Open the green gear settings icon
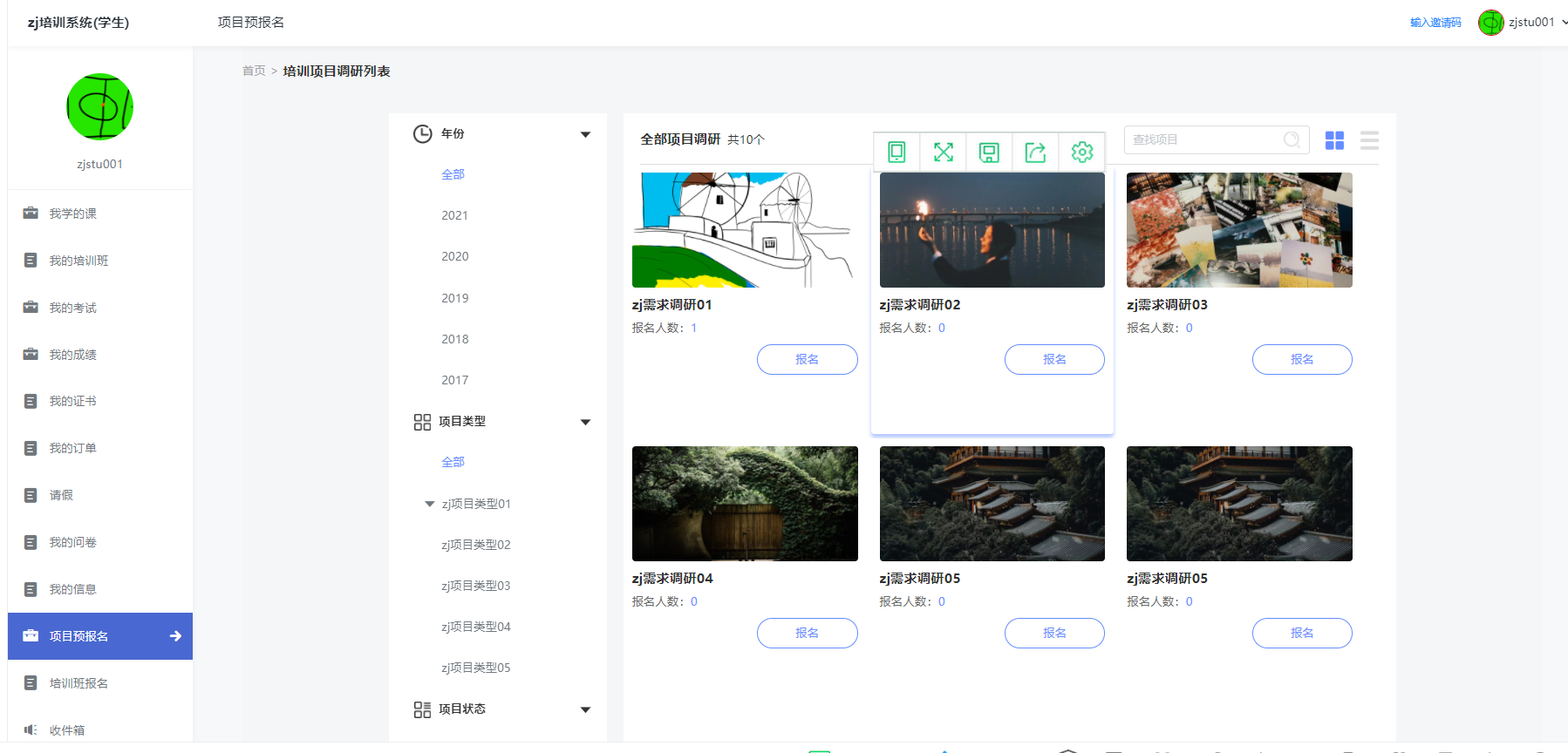The width and height of the screenshot is (1568, 753). pos(1081,153)
